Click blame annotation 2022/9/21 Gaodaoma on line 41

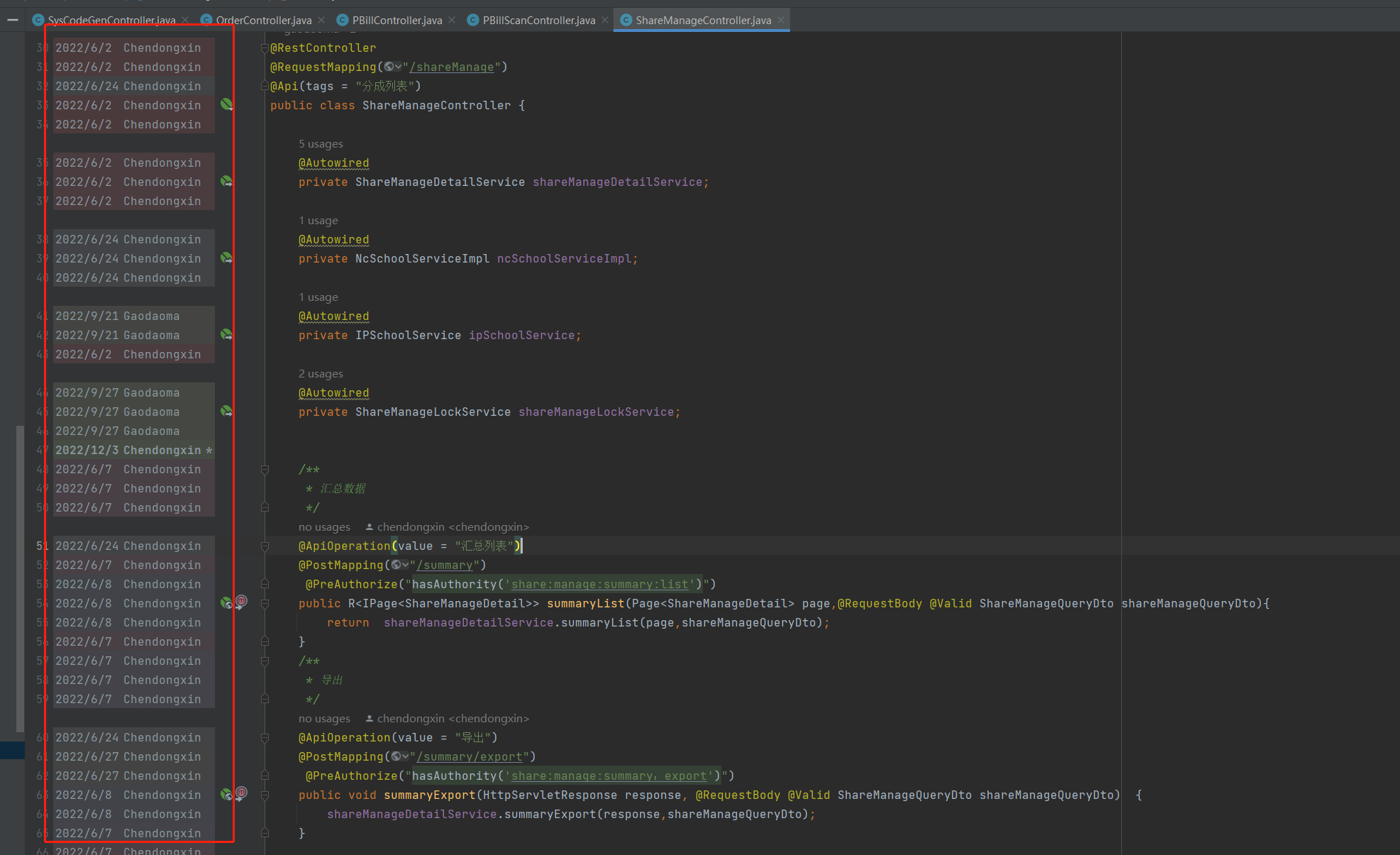pyautogui.click(x=134, y=316)
